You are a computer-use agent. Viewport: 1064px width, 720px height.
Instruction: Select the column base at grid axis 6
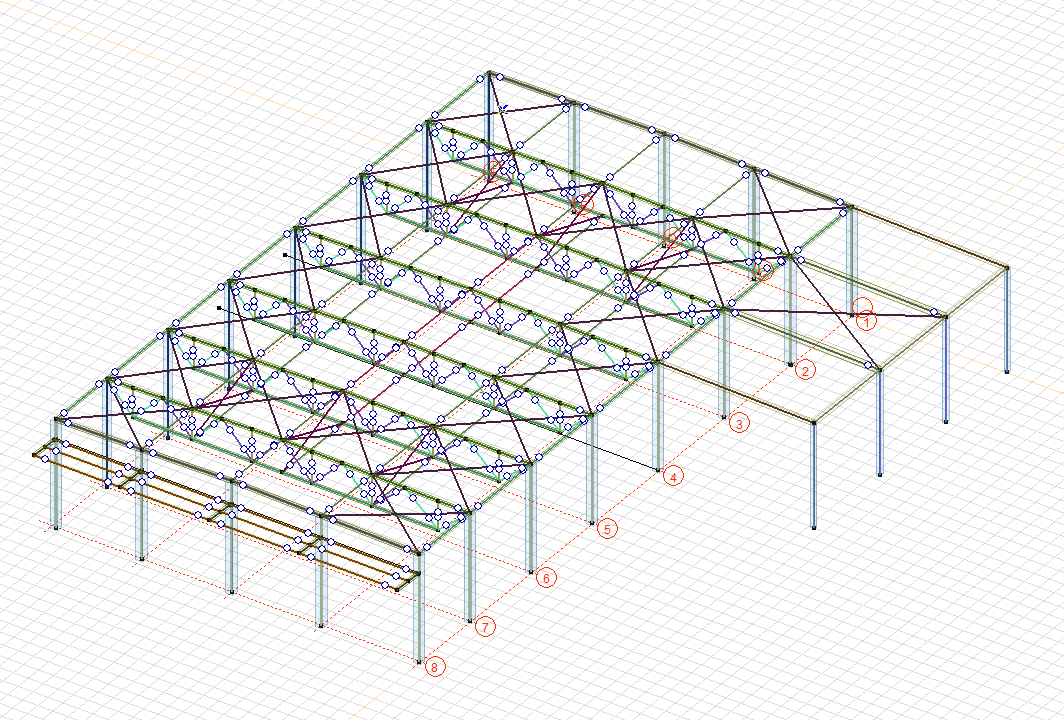(530, 570)
